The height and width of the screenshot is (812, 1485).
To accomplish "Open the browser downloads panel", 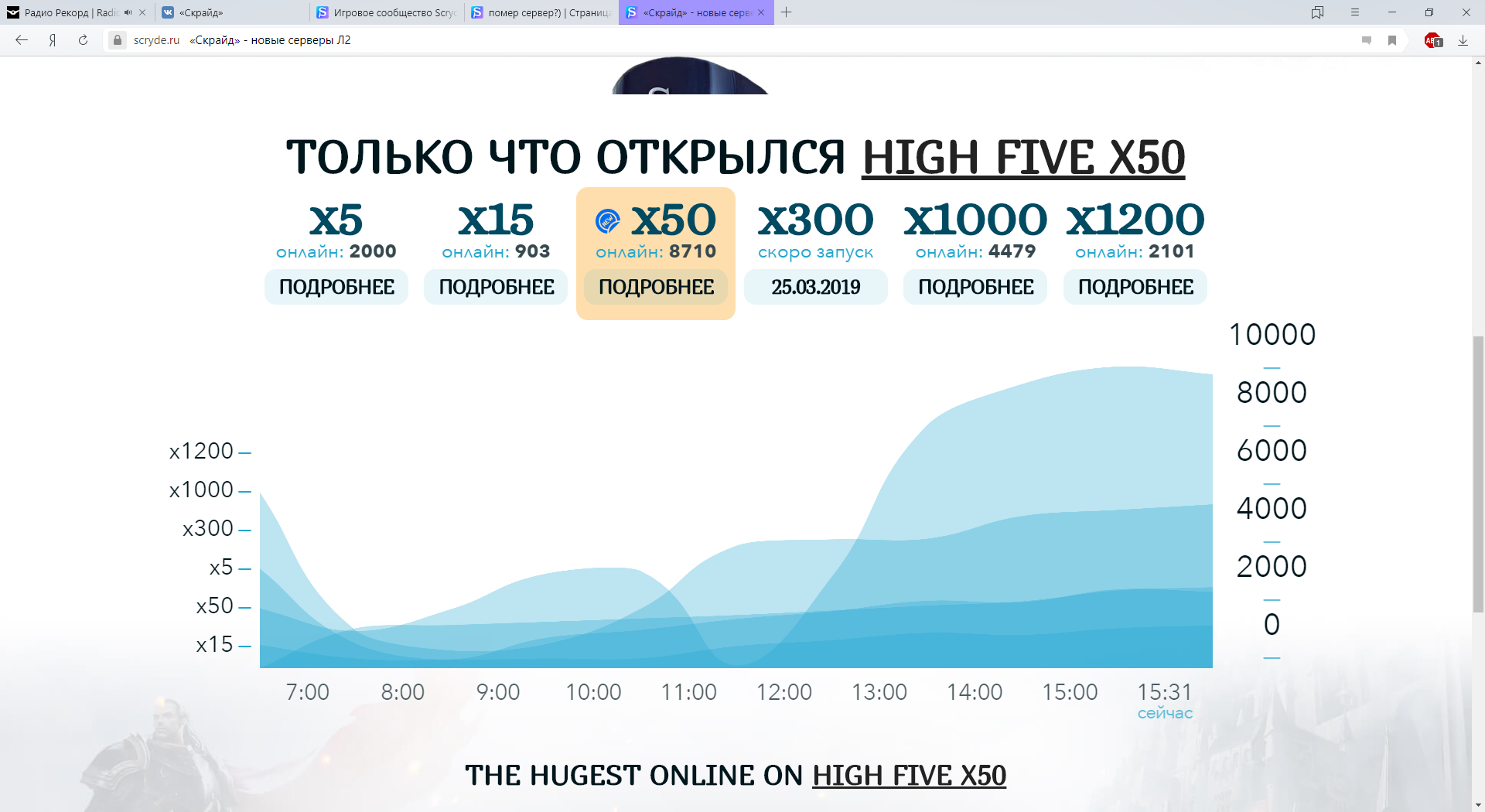I will [1463, 40].
